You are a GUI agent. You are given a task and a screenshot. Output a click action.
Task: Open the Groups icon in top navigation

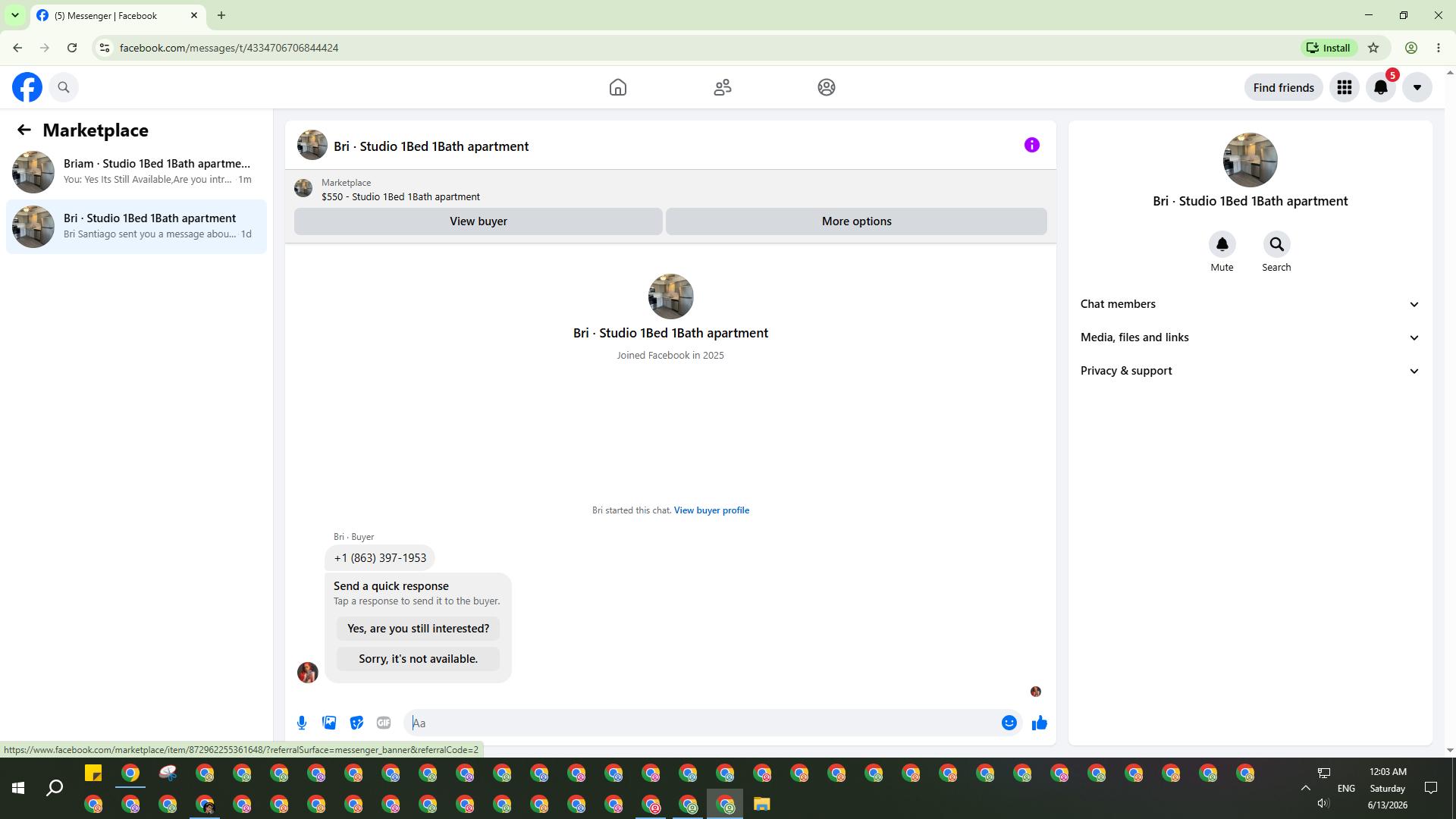827,87
